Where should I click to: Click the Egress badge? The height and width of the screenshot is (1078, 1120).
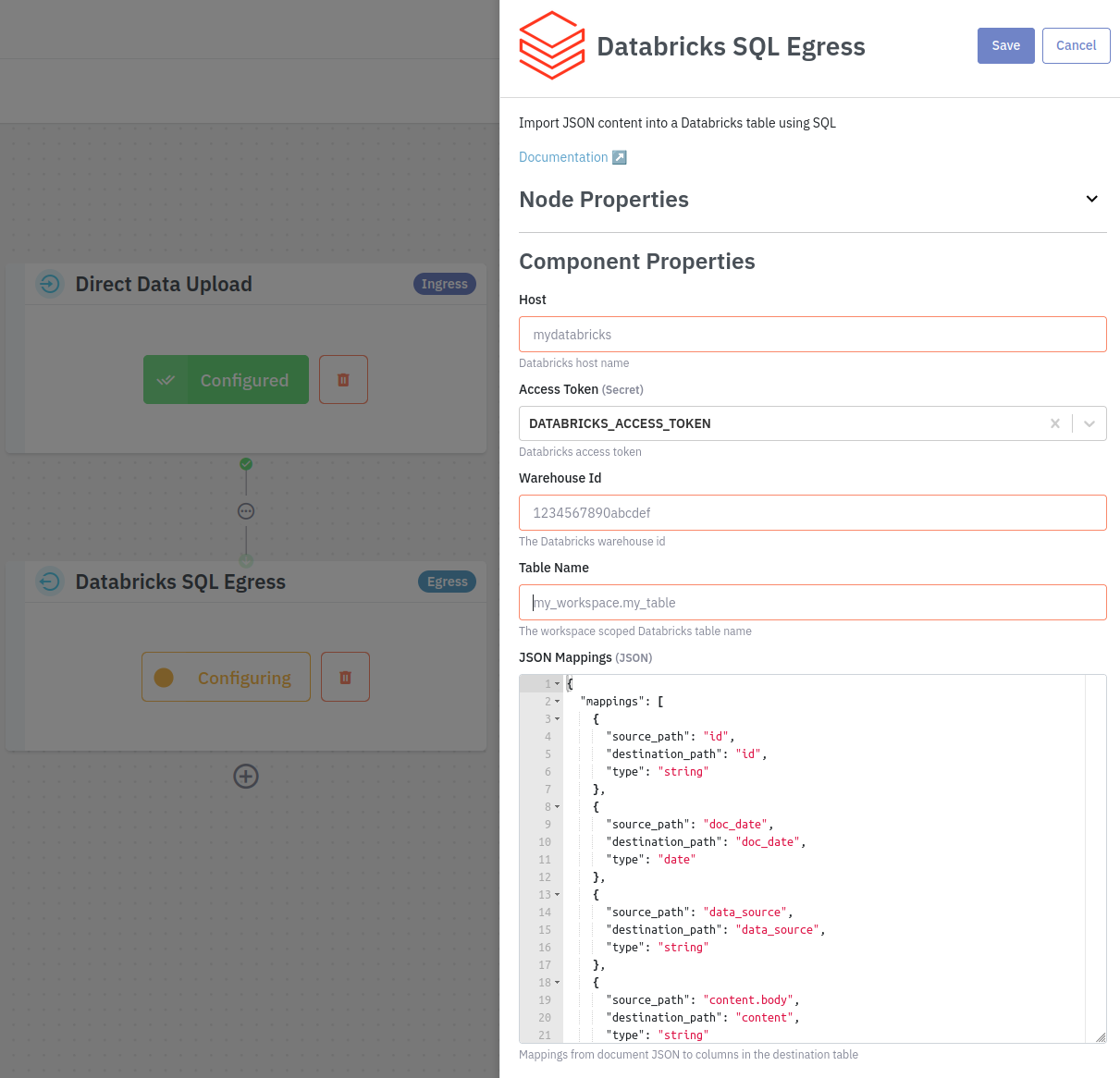(x=448, y=582)
